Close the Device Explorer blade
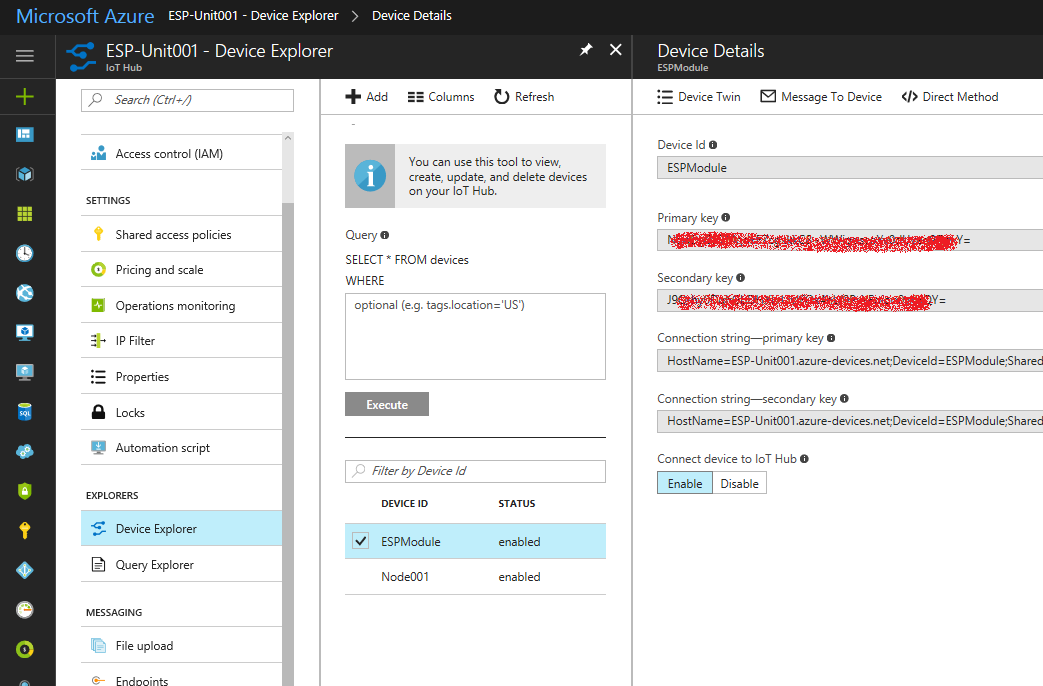The image size is (1043, 686). point(616,50)
